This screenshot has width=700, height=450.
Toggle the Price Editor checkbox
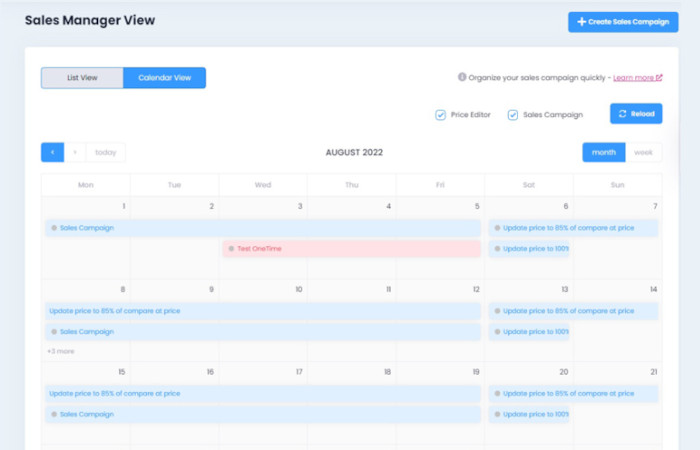pos(441,115)
